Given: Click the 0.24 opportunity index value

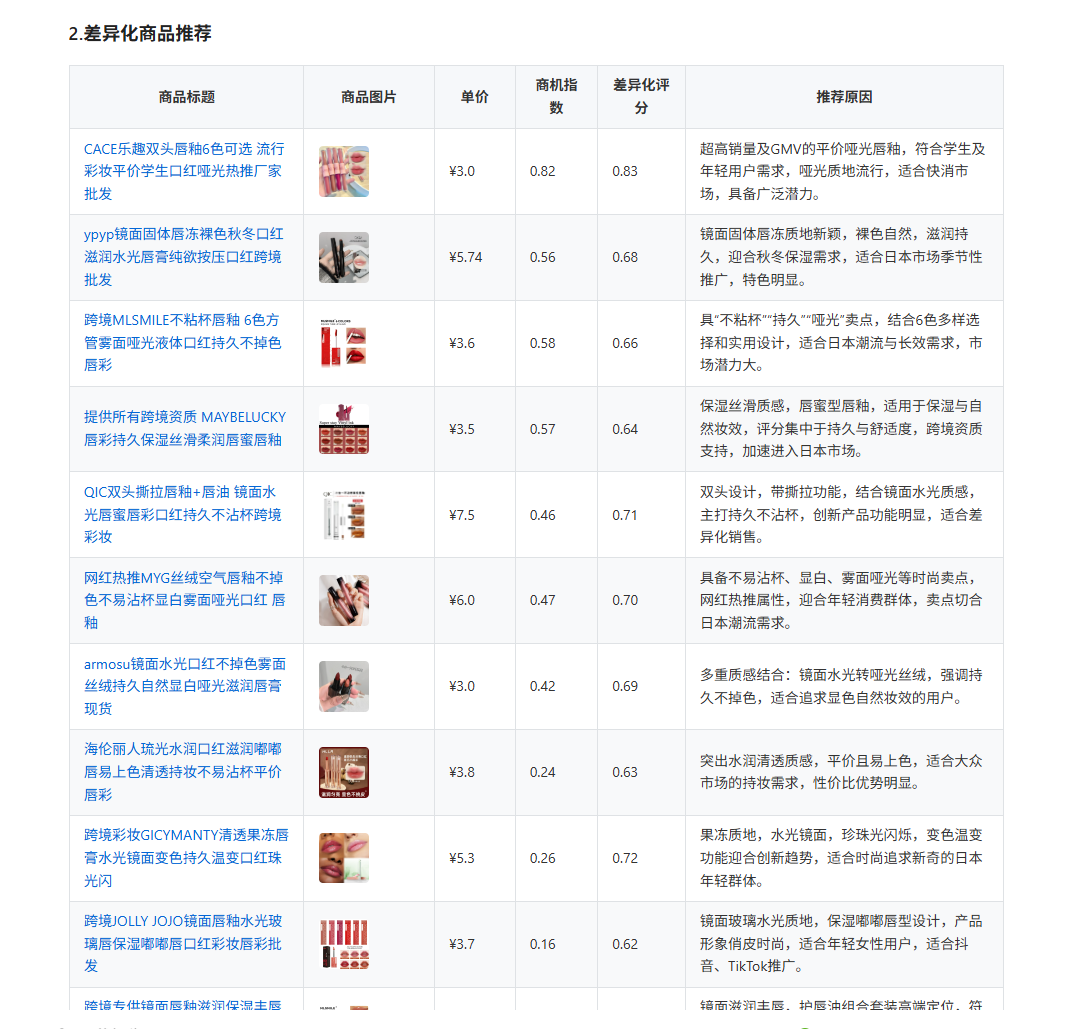Looking at the screenshot, I should pos(543,772).
